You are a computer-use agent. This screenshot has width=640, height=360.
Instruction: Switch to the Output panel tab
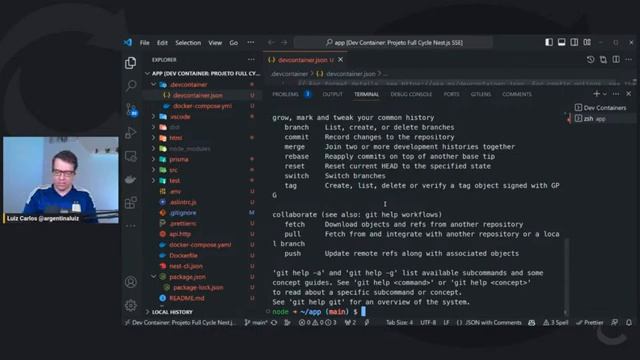333,94
